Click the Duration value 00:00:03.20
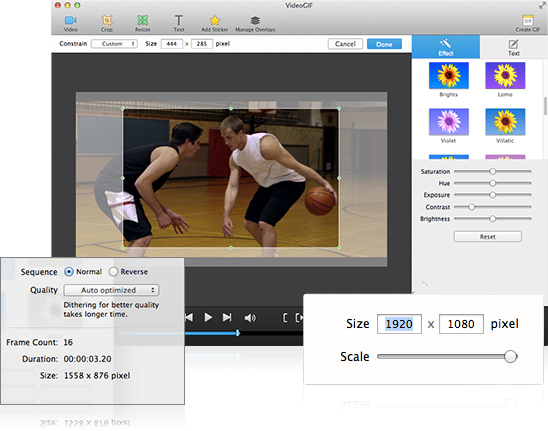This screenshot has height=431, width=548. [87, 359]
